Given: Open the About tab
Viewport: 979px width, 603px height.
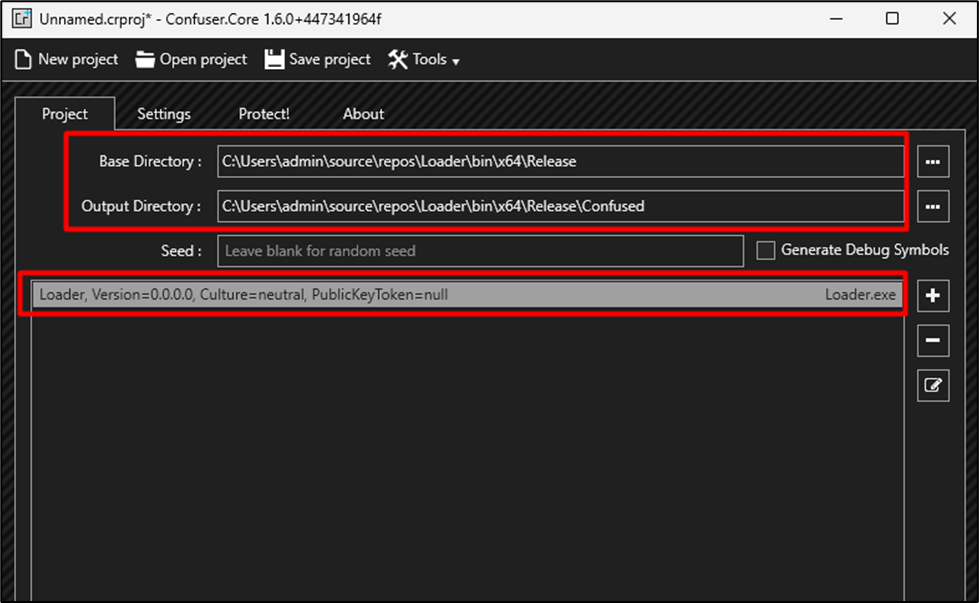Looking at the screenshot, I should 363,114.
